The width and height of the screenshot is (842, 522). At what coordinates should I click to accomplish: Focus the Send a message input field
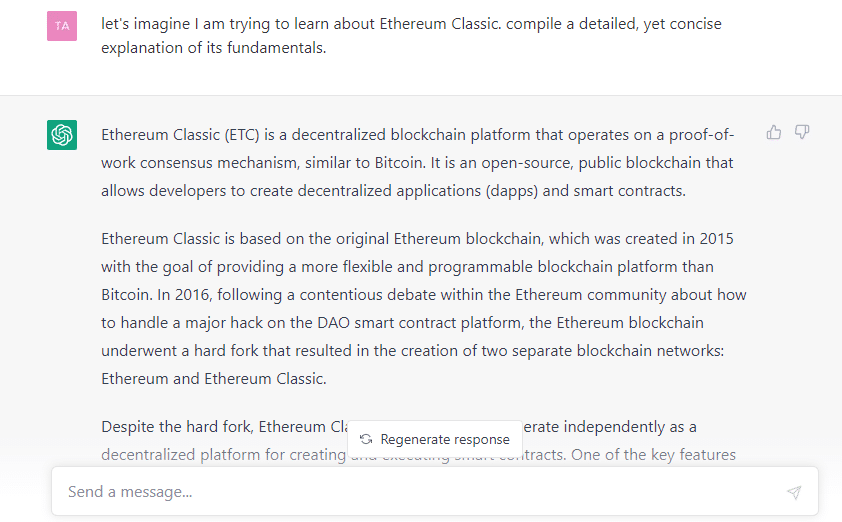(x=420, y=492)
